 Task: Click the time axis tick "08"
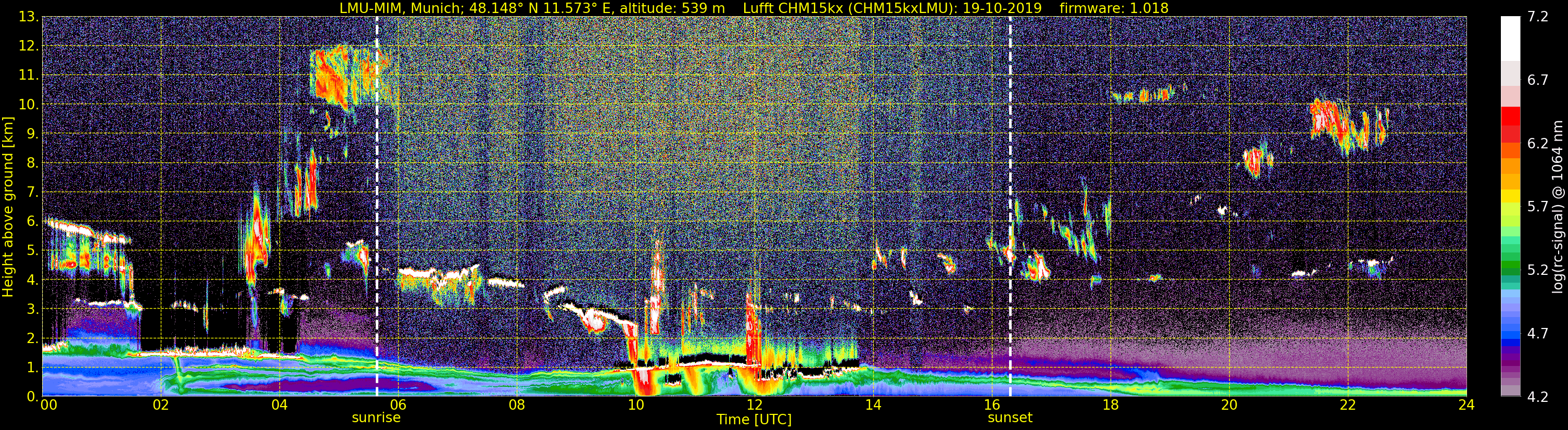(517, 405)
